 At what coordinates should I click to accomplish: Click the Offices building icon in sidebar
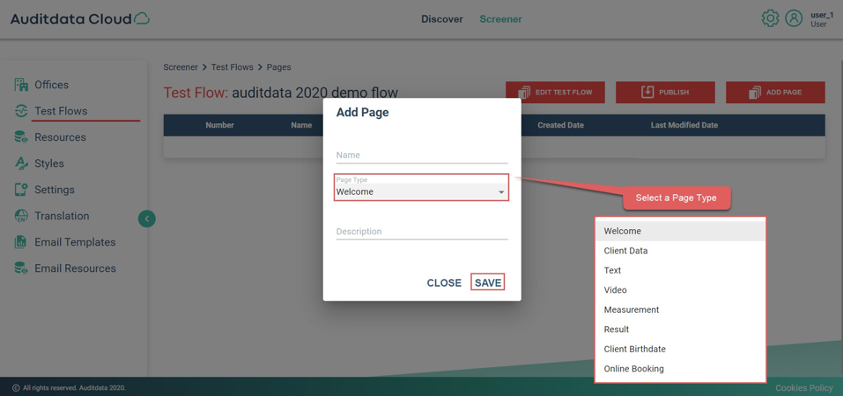(x=21, y=84)
